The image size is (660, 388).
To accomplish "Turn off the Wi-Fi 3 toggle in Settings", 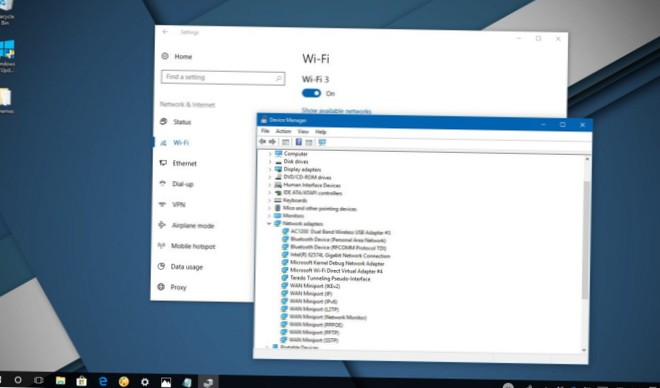I will [x=311, y=93].
